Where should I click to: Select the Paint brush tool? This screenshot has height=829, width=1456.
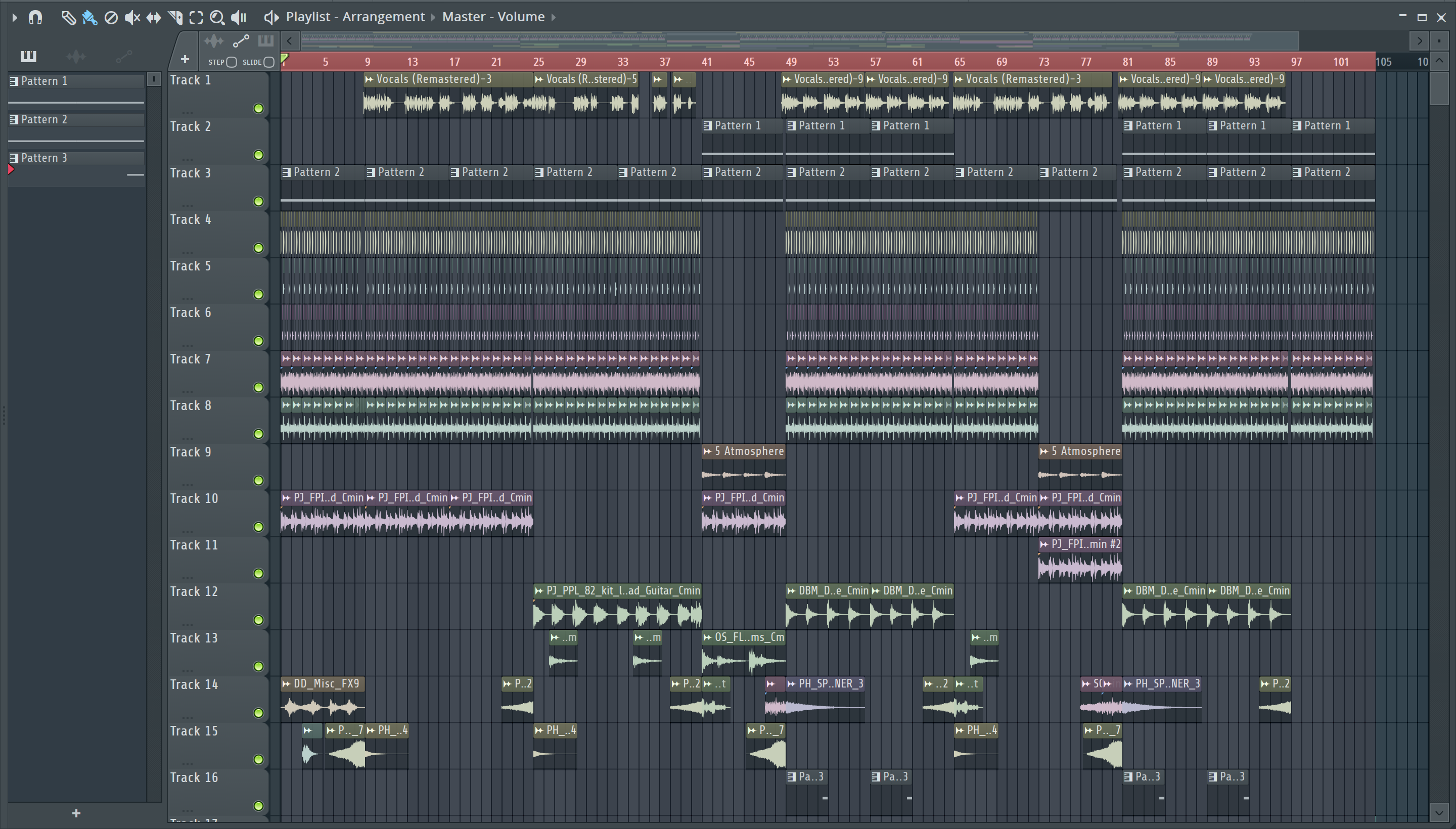(x=89, y=18)
